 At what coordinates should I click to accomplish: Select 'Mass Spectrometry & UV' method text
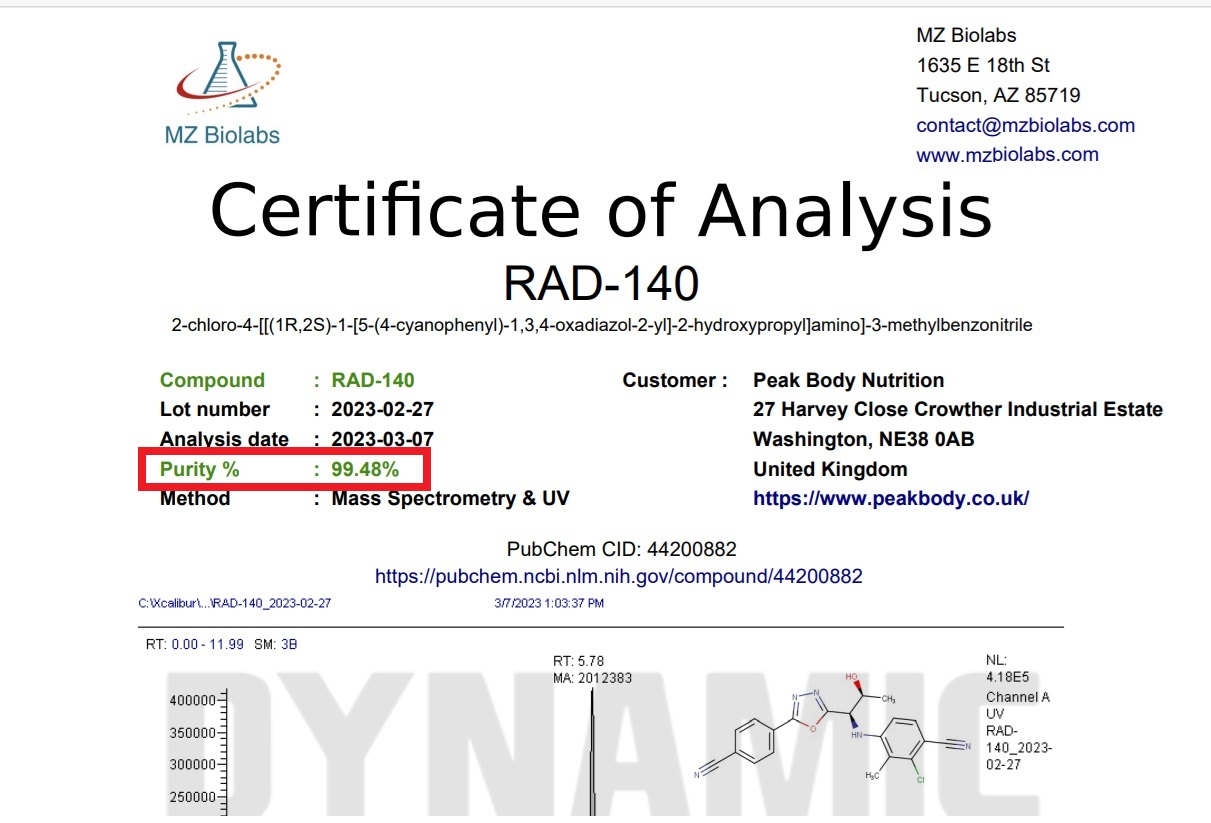[451, 498]
